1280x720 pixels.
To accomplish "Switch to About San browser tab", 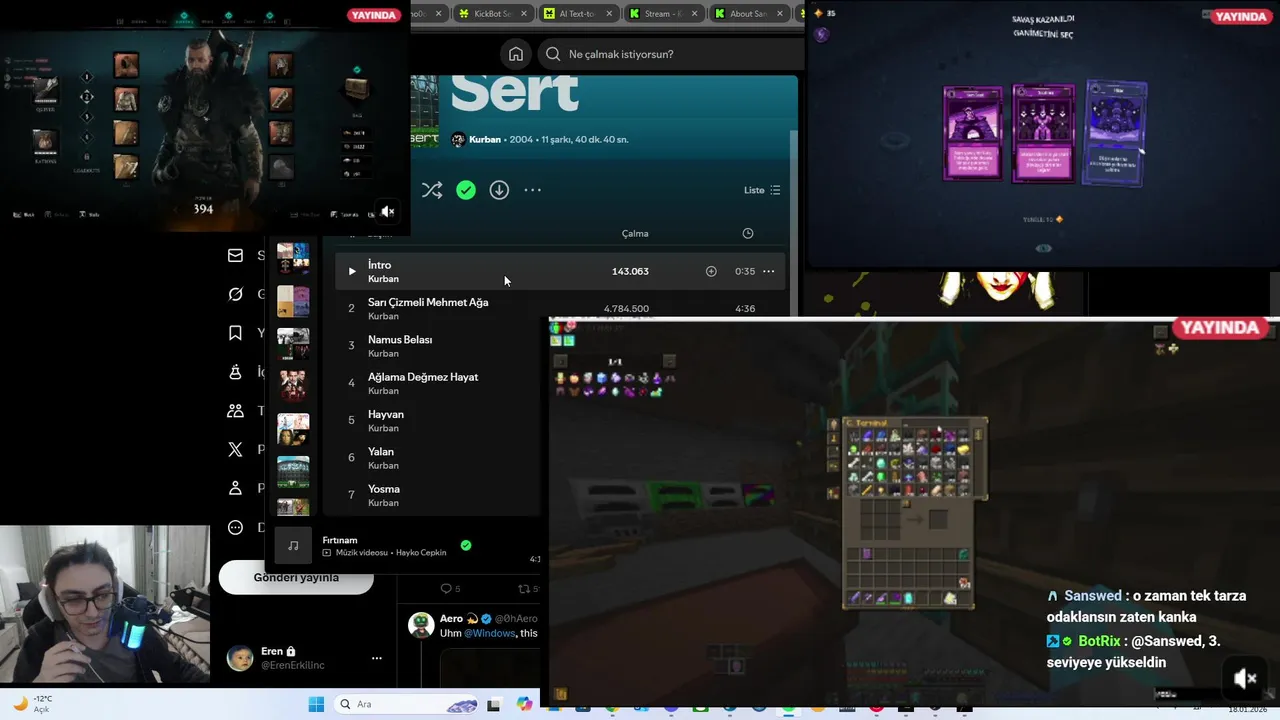I will click(748, 13).
